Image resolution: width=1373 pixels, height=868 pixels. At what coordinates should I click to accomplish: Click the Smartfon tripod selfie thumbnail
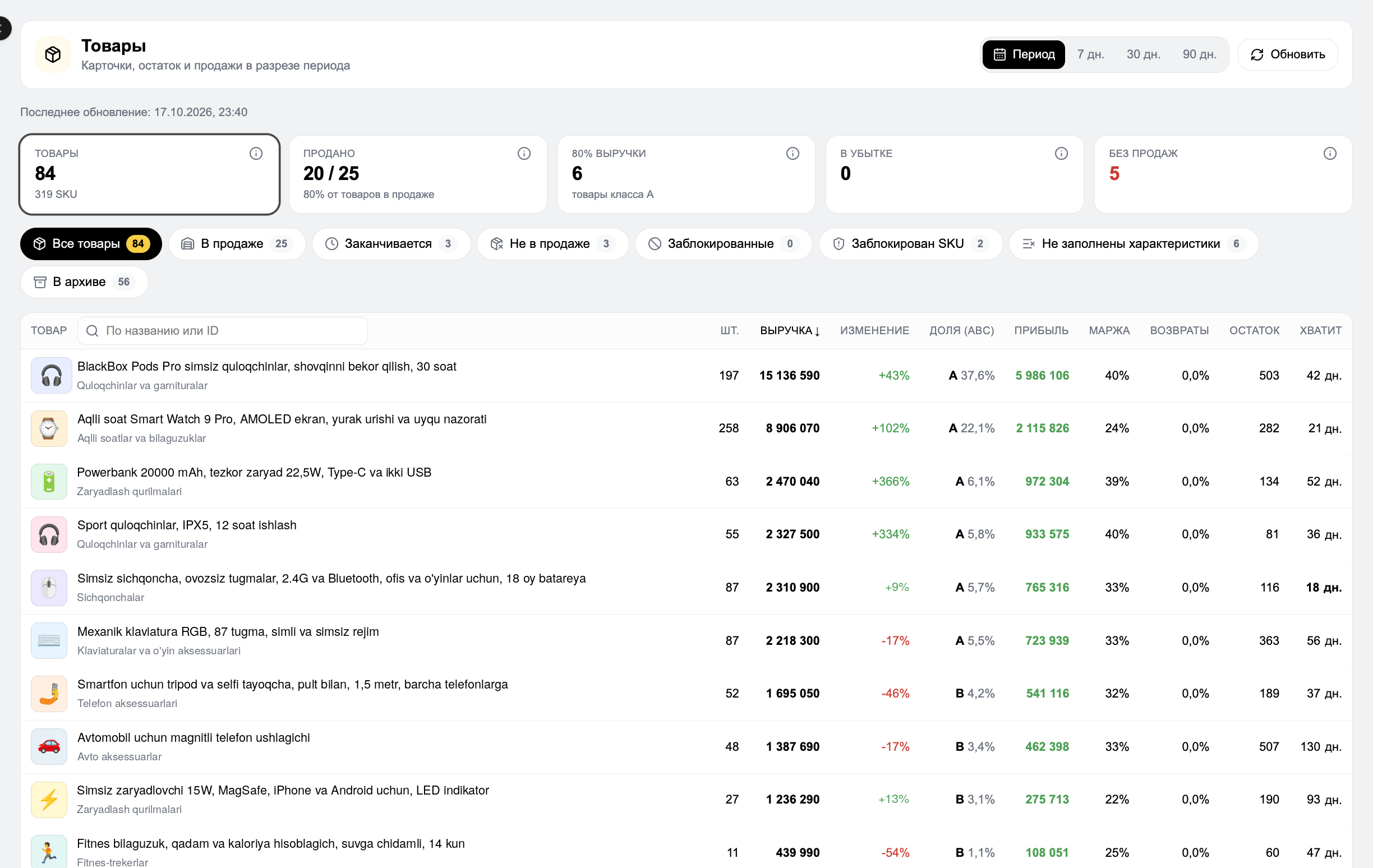49,694
